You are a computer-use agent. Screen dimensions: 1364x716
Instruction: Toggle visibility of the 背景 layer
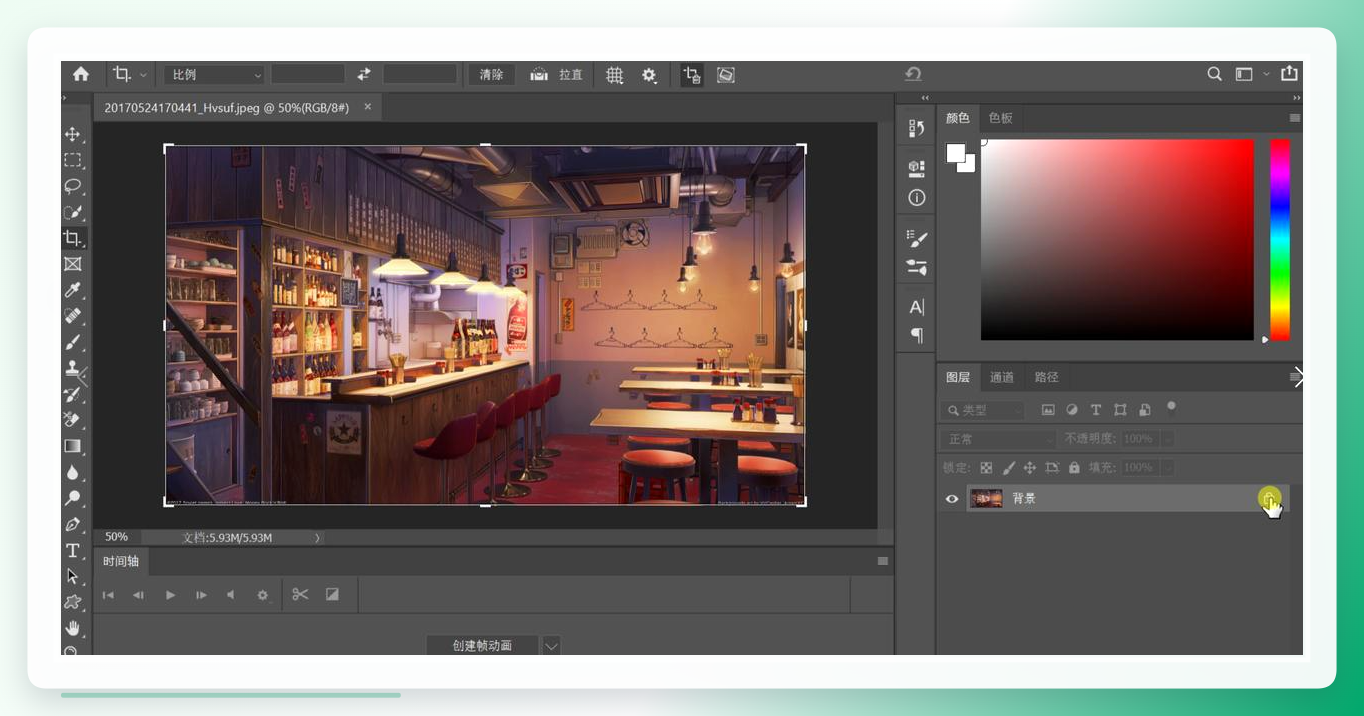952,499
